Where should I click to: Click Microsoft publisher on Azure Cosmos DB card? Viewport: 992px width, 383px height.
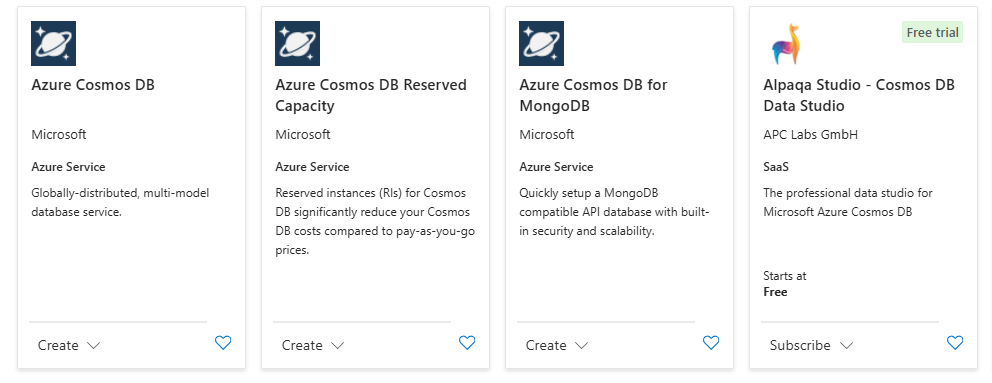click(x=59, y=134)
